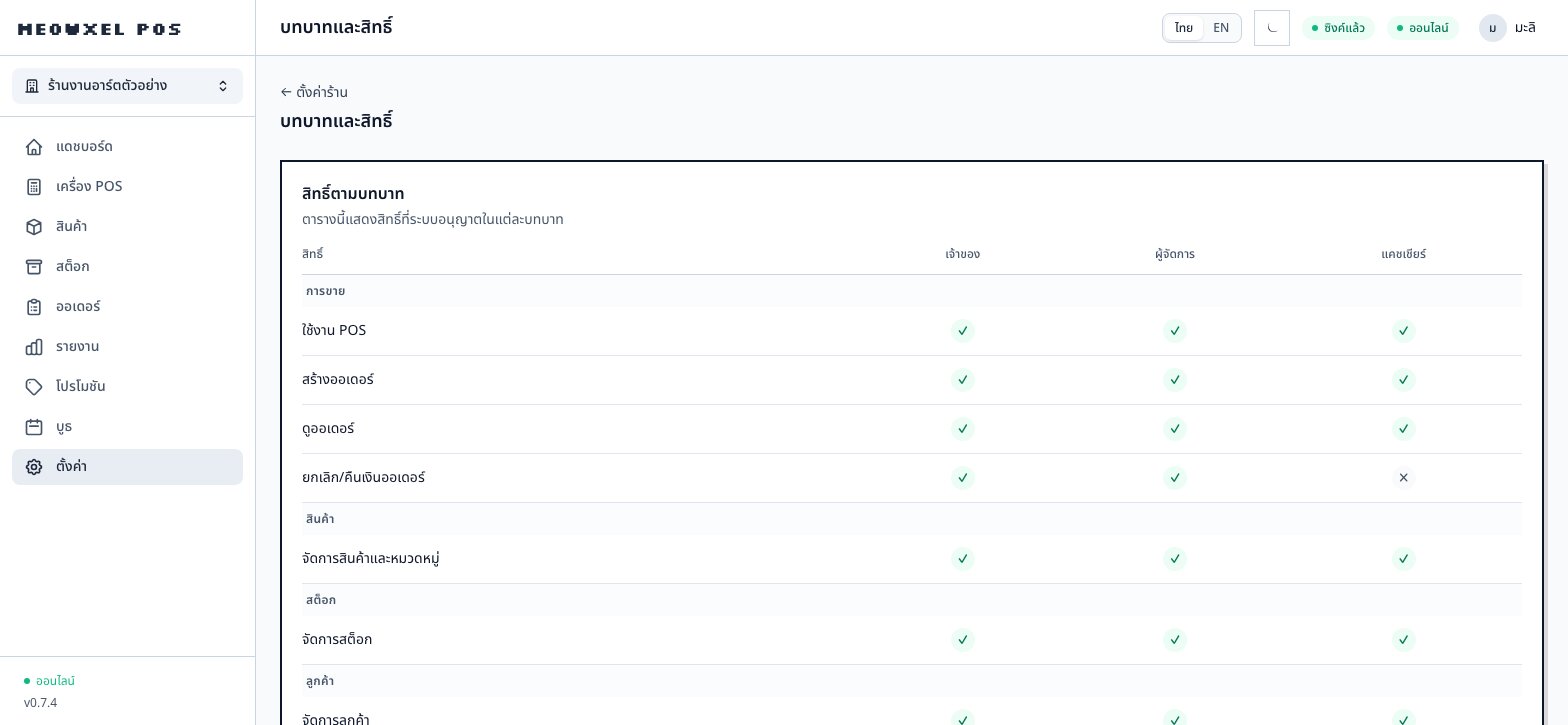This screenshot has height=725, width=1568.
Task: Click cashier checkmark for ใช้งาน POS
Action: click(1403, 331)
